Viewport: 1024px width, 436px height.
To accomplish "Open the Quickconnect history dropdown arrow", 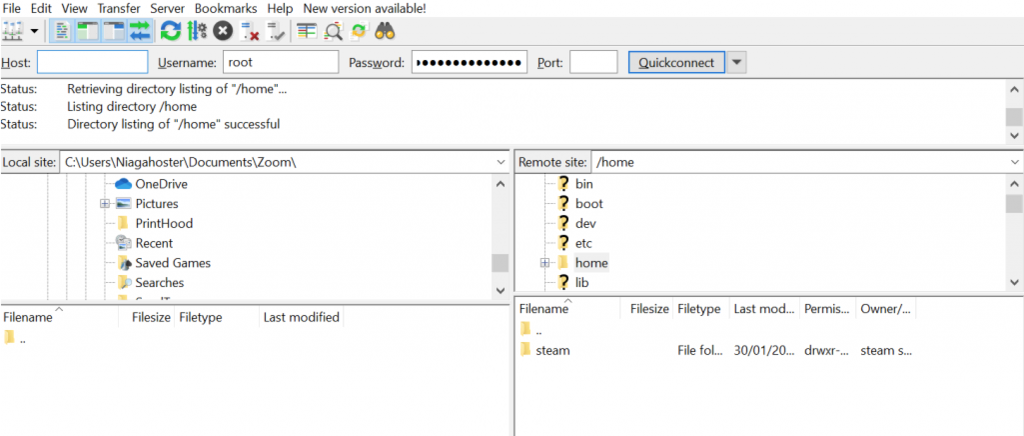I will click(737, 63).
